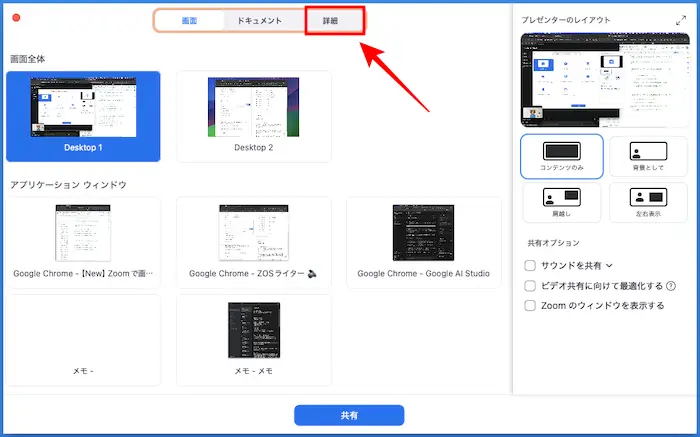Pick the 左右表示 layout icon
This screenshot has width=700, height=437.
click(648, 201)
